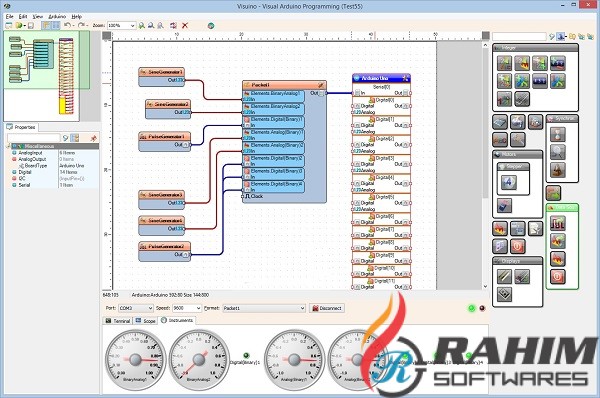Image resolution: width=600 pixels, height=398 pixels.
Task: Open the Arduino menu
Action: click(57, 16)
